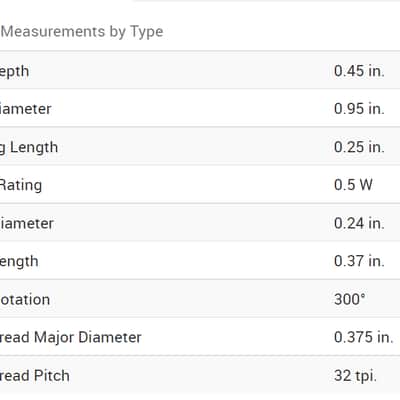The image size is (400, 400).
Task: Click the 0.45 in. value
Action: [x=359, y=71]
